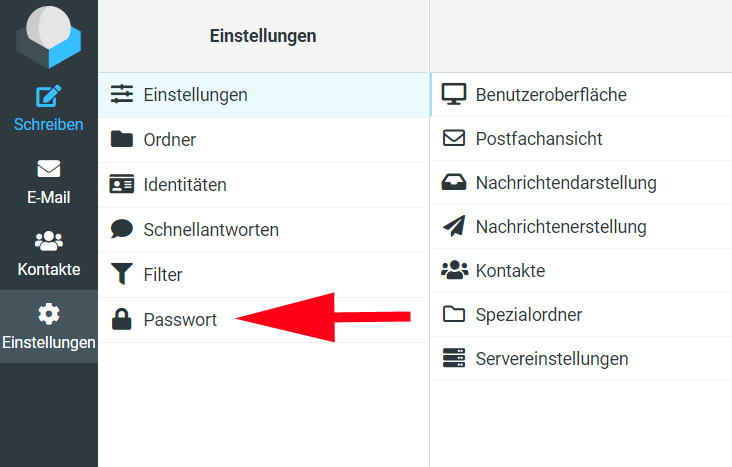Click the Einstellungen header title
The image size is (732, 467).
pos(263,36)
